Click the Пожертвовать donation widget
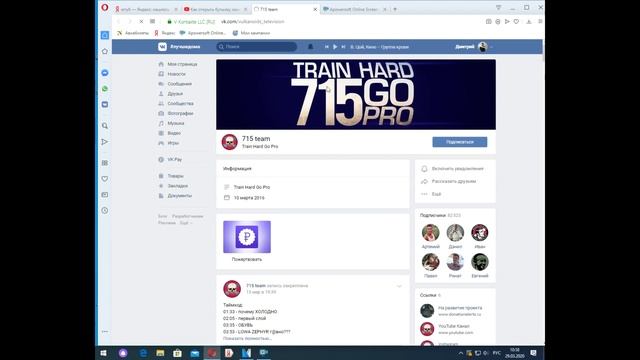The image size is (640, 360). [x=247, y=241]
